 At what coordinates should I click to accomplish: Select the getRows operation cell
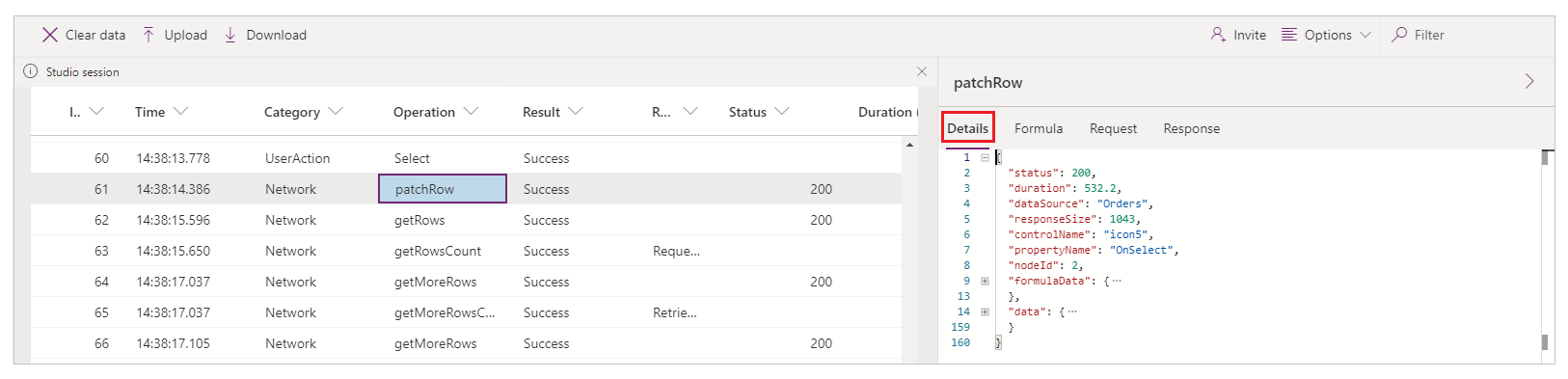[x=419, y=220]
